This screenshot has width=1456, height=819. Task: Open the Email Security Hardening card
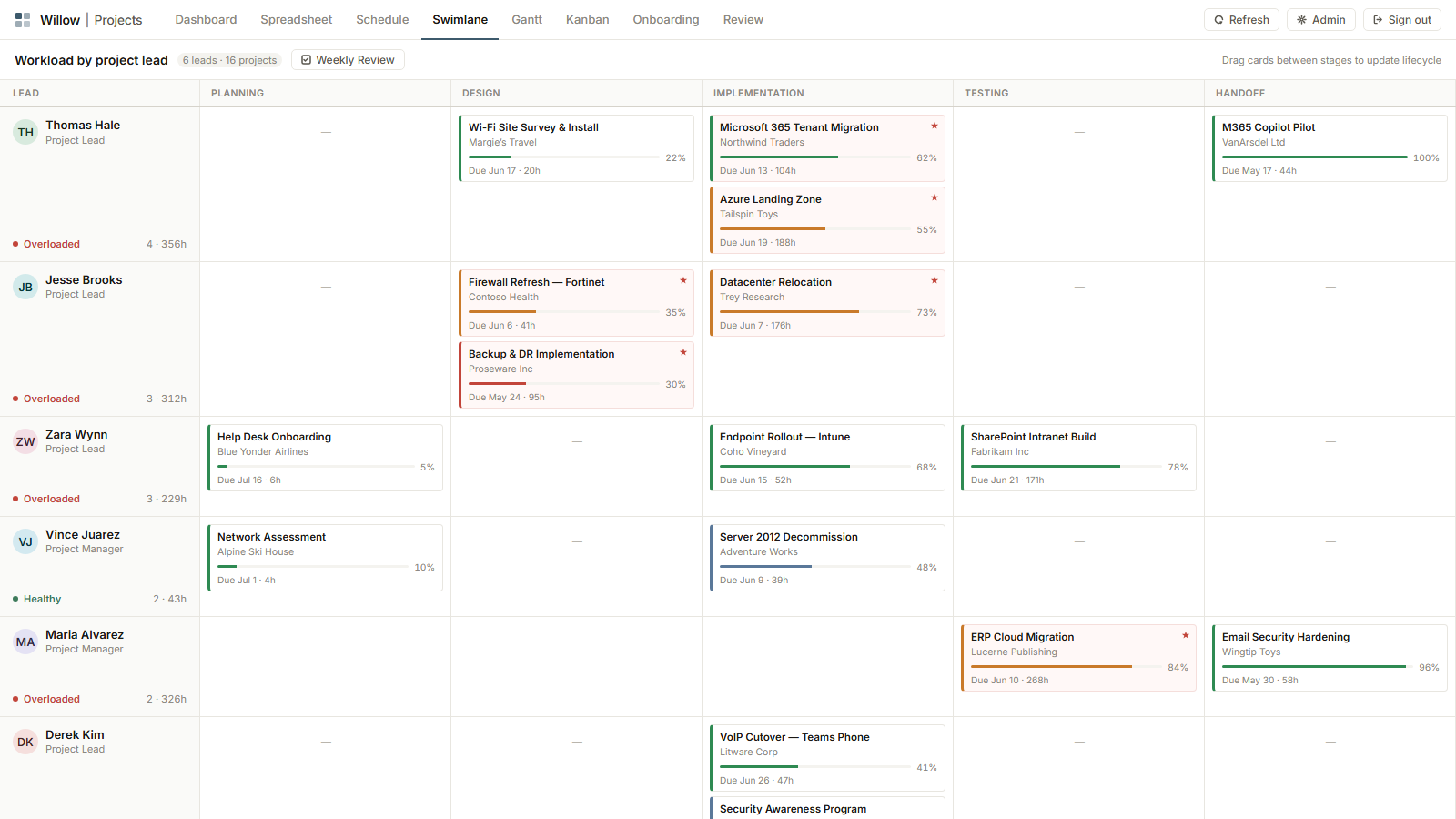[x=1330, y=658]
